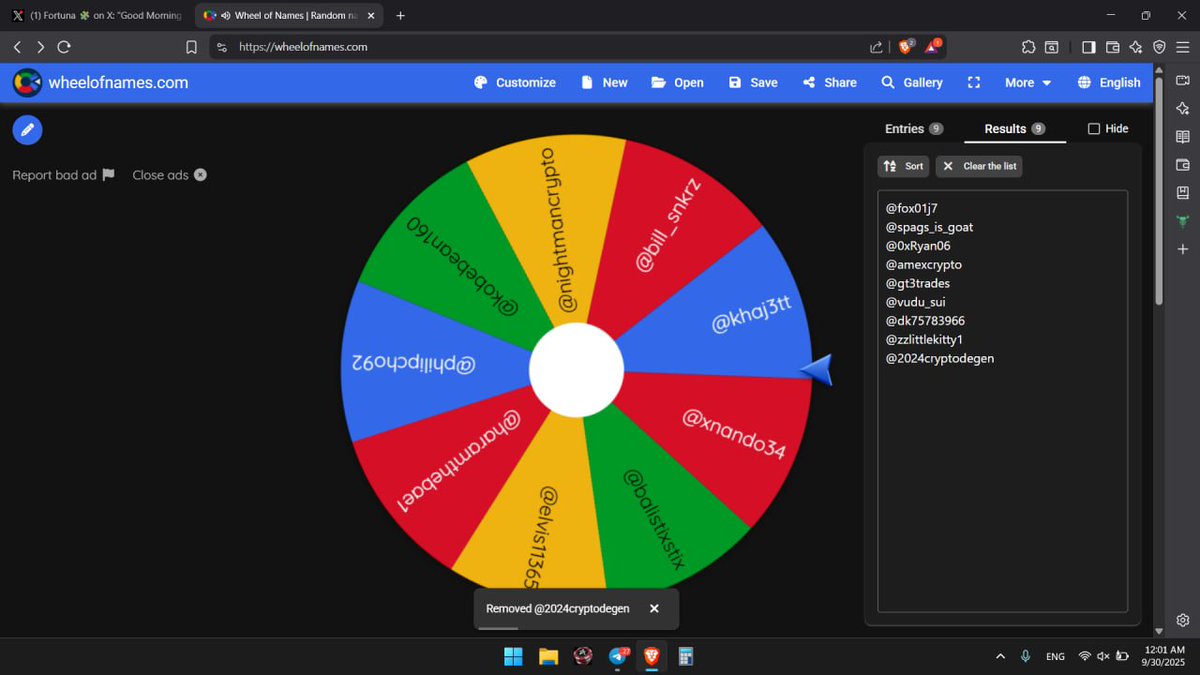
Task: Click @vudu_sui in results list
Action: tap(915, 302)
